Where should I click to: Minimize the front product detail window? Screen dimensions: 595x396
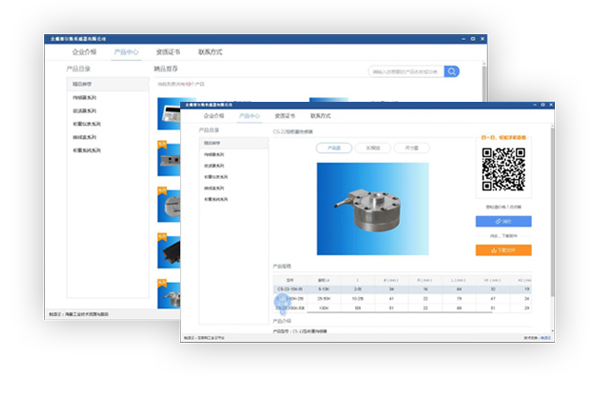pyautogui.click(x=535, y=105)
